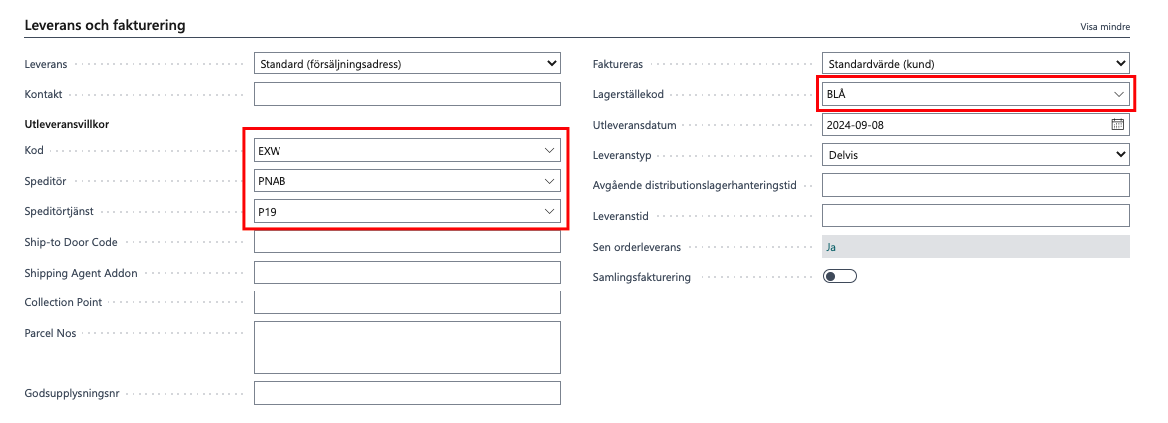The height and width of the screenshot is (423, 1168).
Task: Expand Speditör dropdown with PNAB
Action: click(x=548, y=181)
